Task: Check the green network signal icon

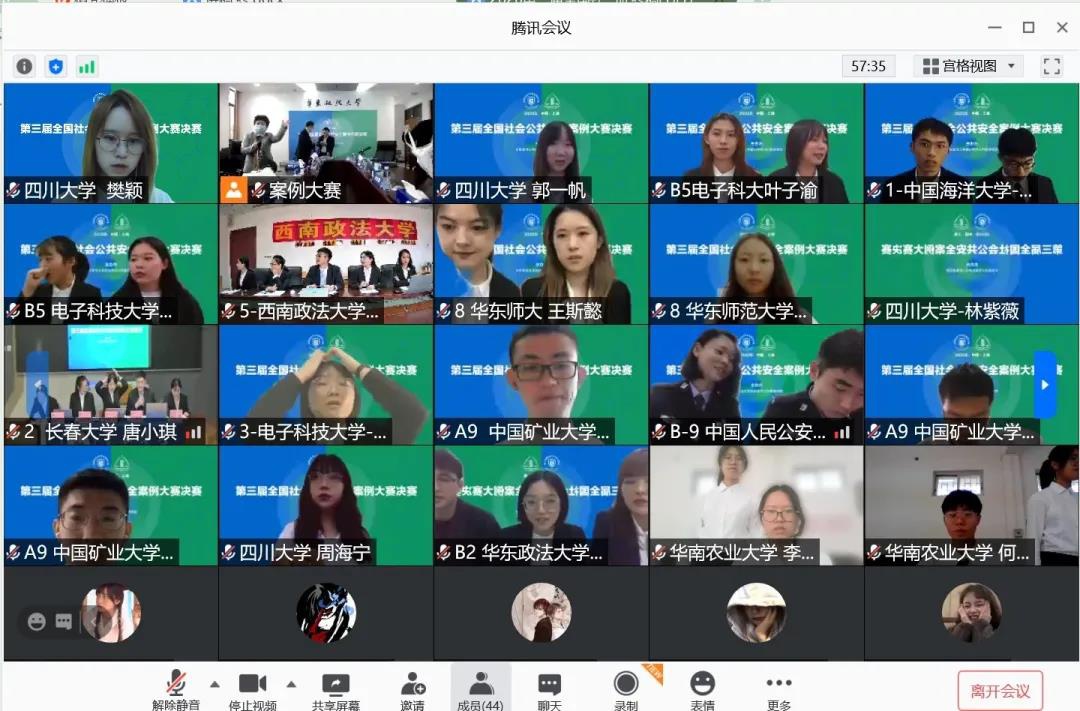Action: 87,66
